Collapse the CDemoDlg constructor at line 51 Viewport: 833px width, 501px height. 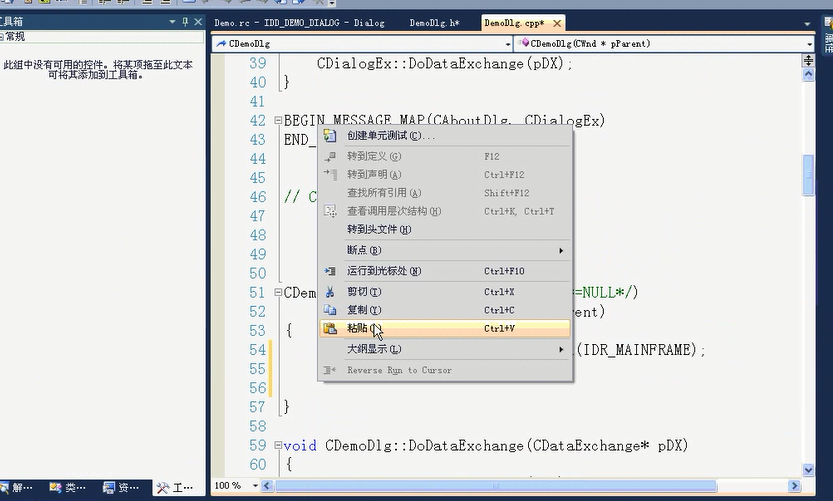[278, 292]
